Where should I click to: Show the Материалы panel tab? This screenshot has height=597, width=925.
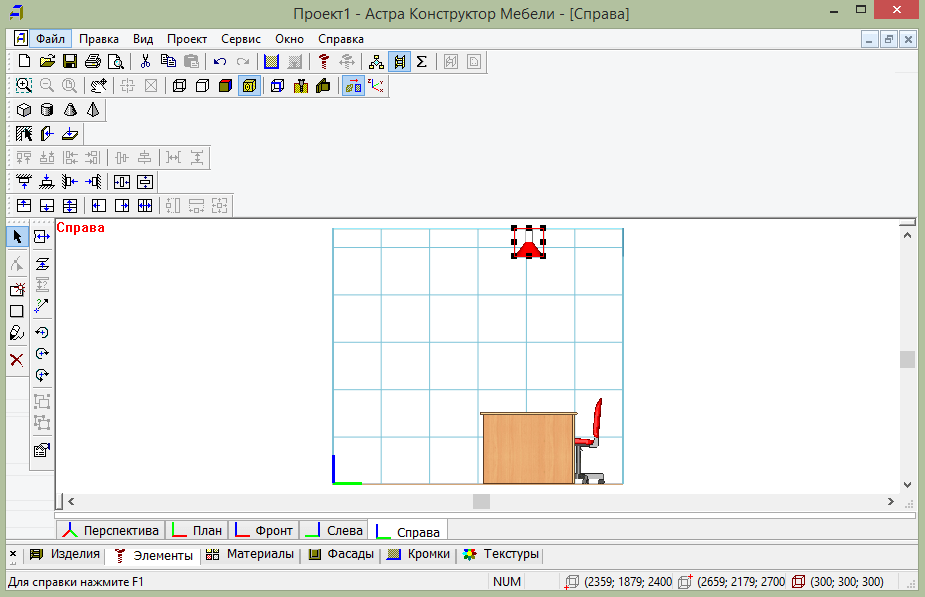[x=250, y=554]
